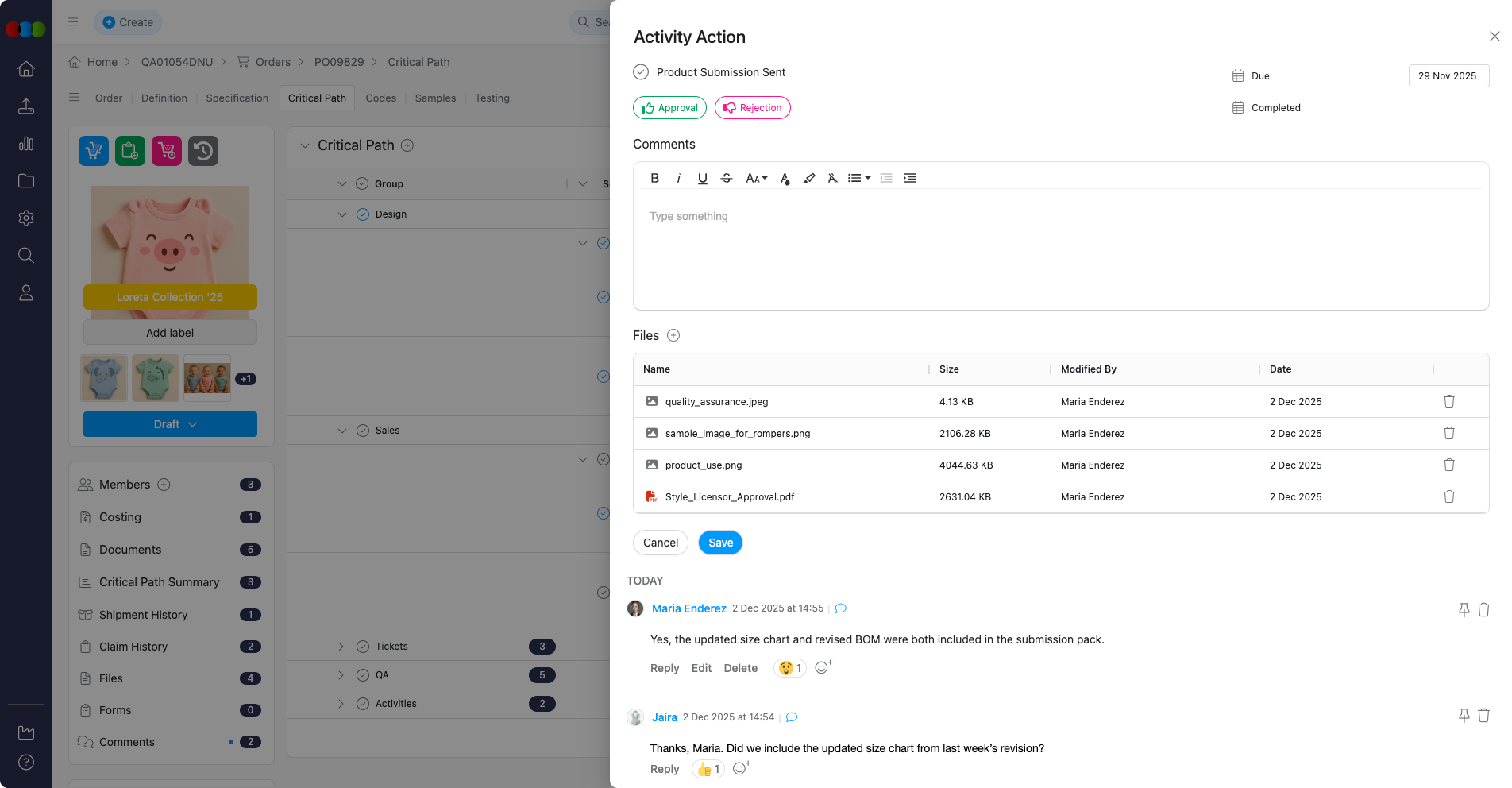The height and width of the screenshot is (788, 1512).
Task: Toggle the thumbs-up reaction on Jaira's comment
Action: coord(708,769)
